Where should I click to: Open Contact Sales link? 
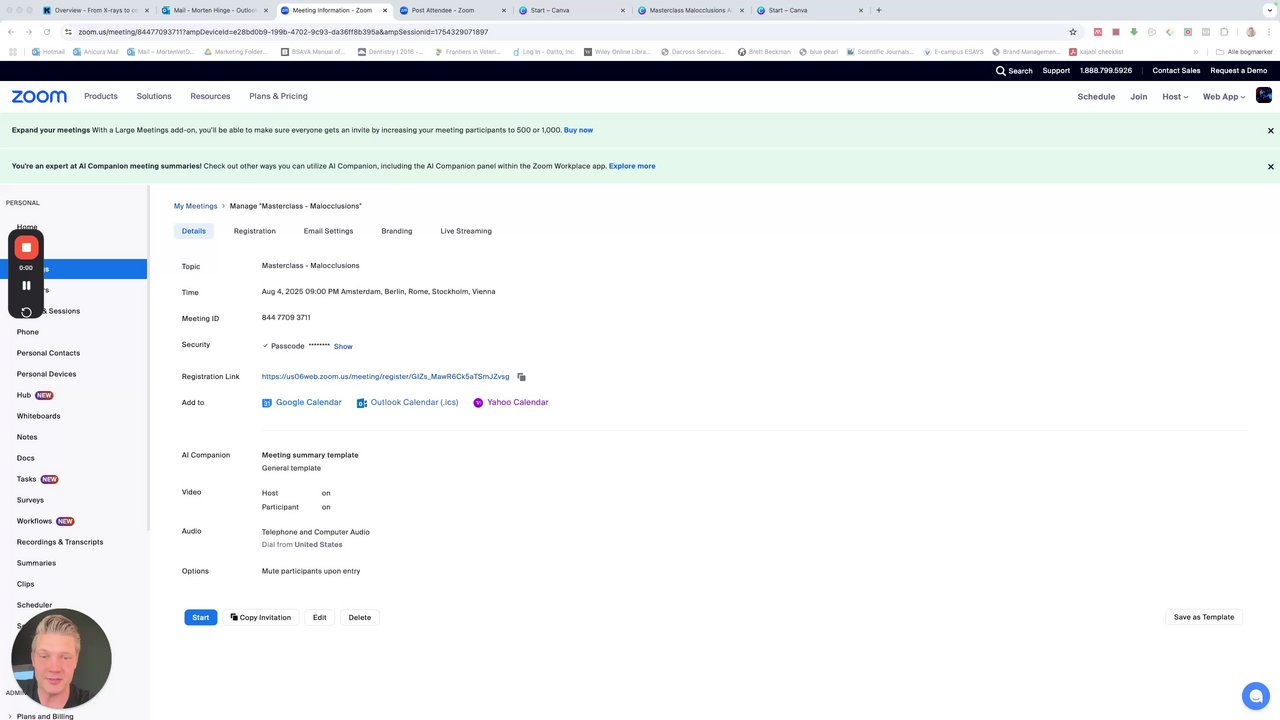pyautogui.click(x=1176, y=71)
